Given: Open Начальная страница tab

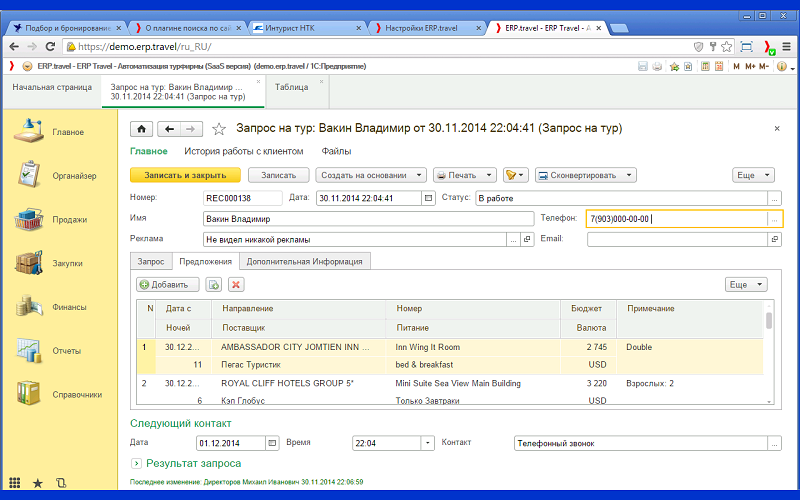Looking at the screenshot, I should (52, 87).
